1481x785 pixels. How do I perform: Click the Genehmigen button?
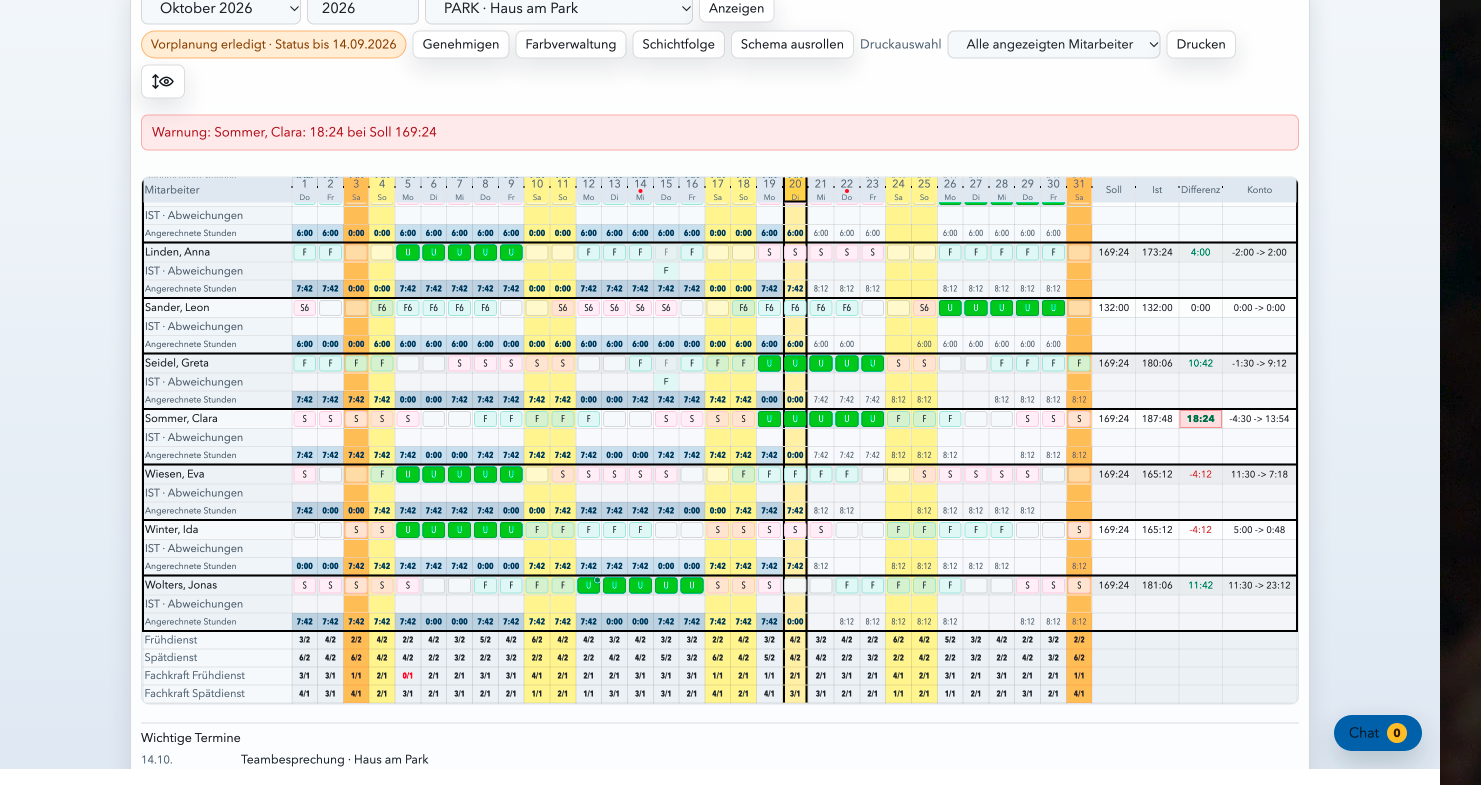pyautogui.click(x=461, y=44)
